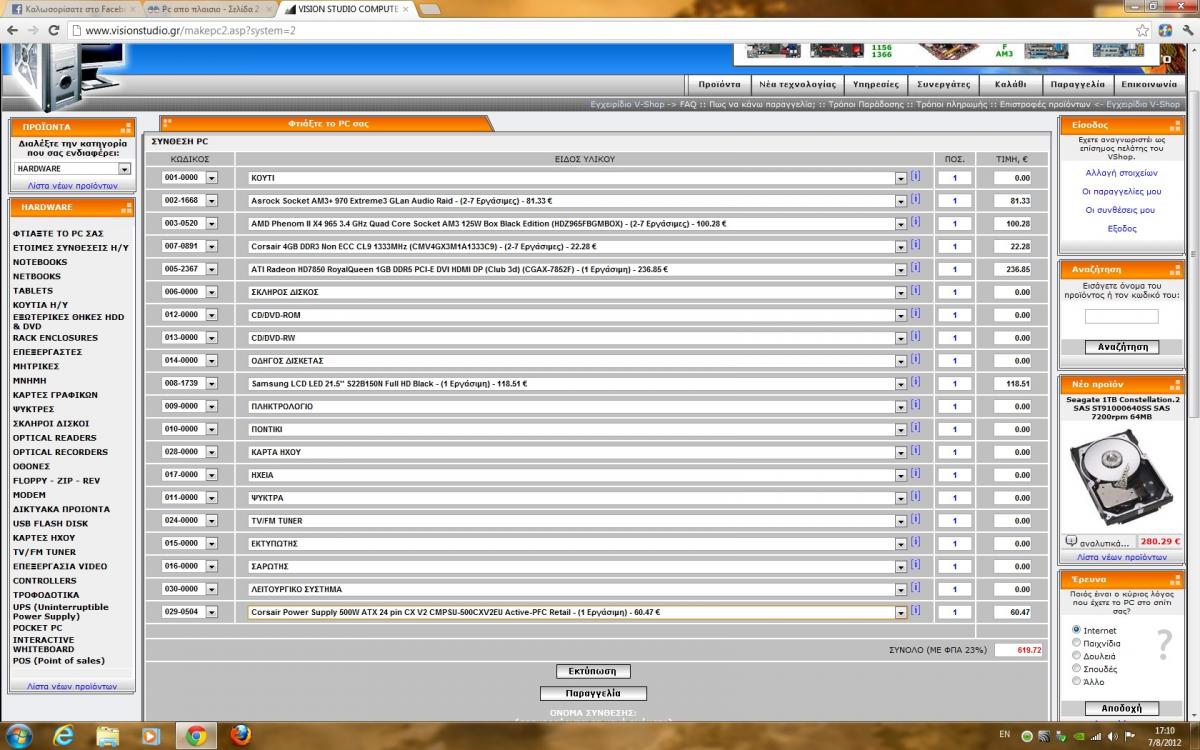Click info icon for Samsung LCD LED row
The width and height of the screenshot is (1200, 750).
point(915,382)
